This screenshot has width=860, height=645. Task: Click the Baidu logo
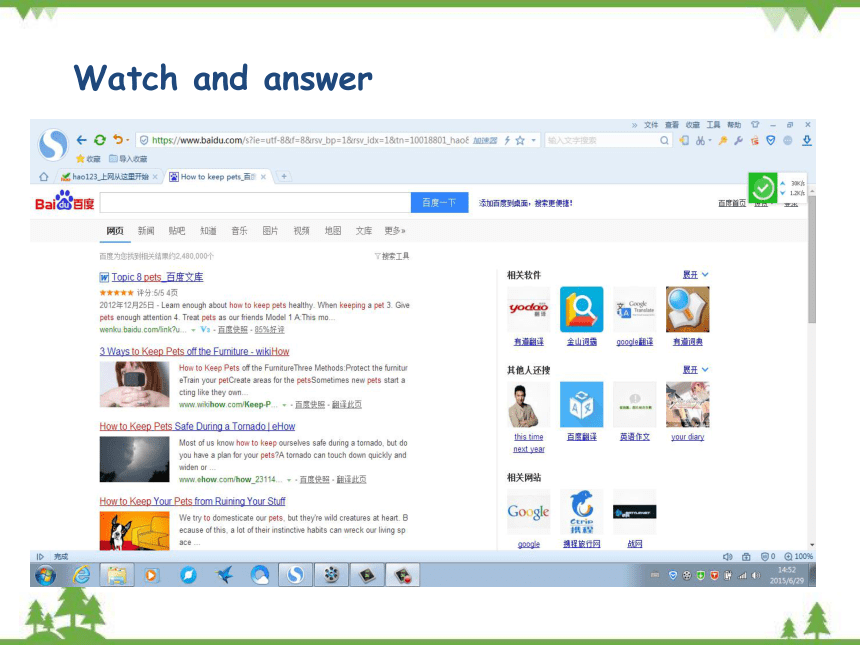point(65,201)
